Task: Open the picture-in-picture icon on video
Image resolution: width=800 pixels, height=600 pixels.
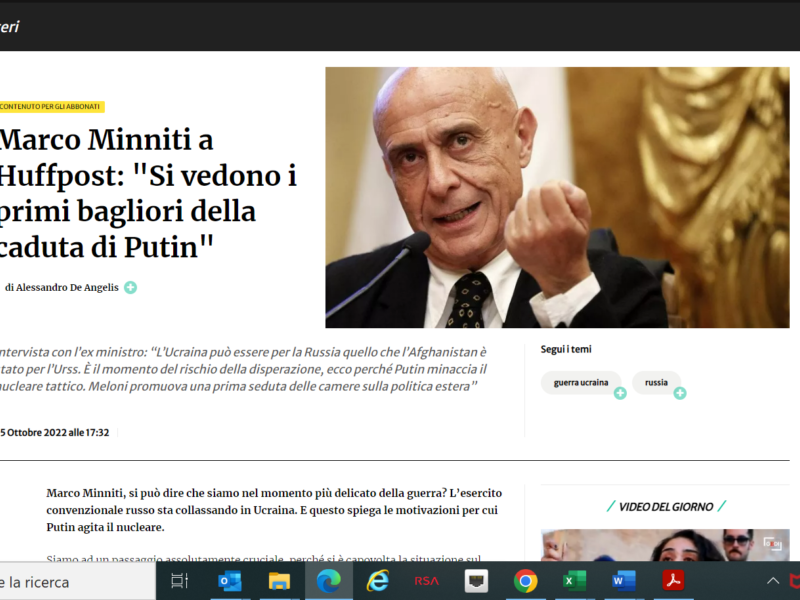Action: coord(772,544)
